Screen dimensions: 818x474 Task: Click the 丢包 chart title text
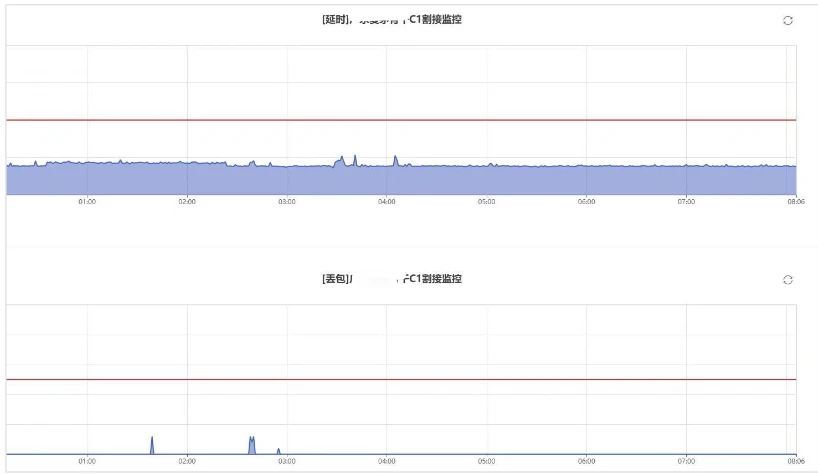[x=392, y=279]
